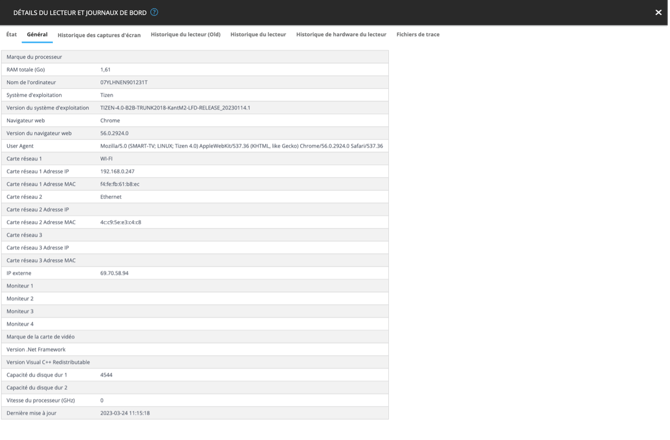The width and height of the screenshot is (670, 440).
Task: Click the Moniteur 4 row label
Action: 20,324
